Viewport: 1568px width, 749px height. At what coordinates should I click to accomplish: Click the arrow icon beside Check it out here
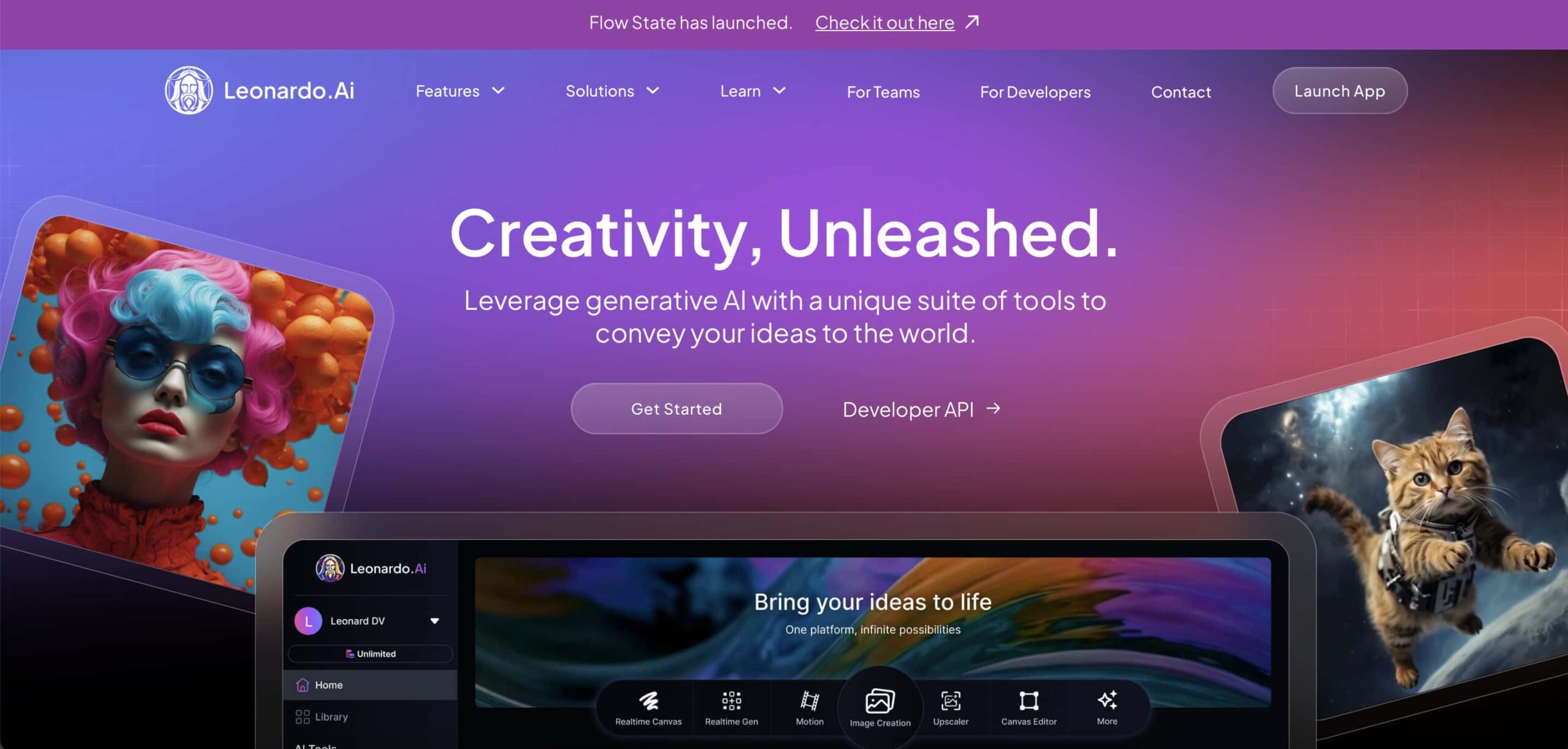pos(972,22)
